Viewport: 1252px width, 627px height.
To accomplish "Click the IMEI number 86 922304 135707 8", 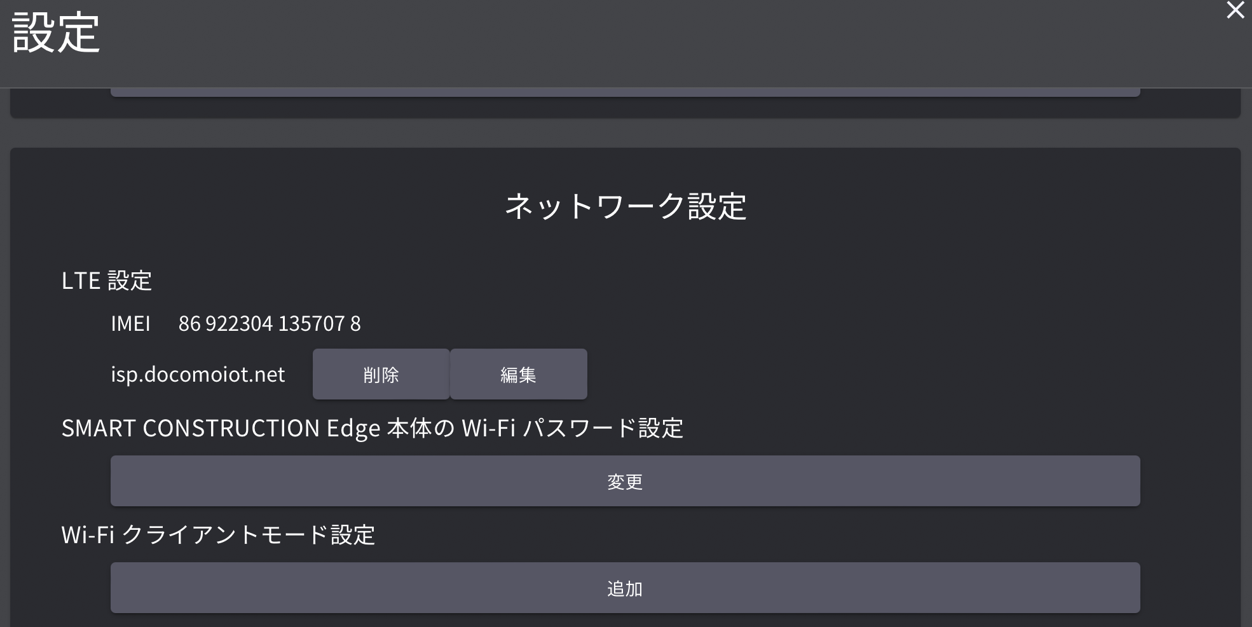I will (x=269, y=323).
